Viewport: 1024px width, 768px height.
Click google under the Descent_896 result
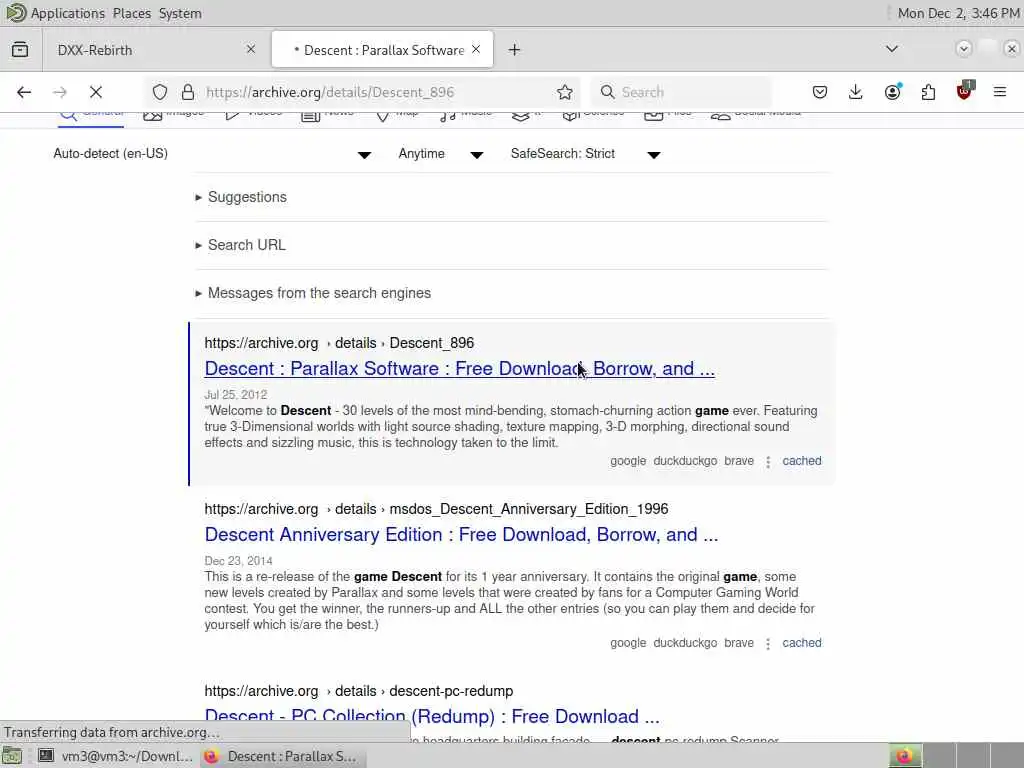click(628, 461)
